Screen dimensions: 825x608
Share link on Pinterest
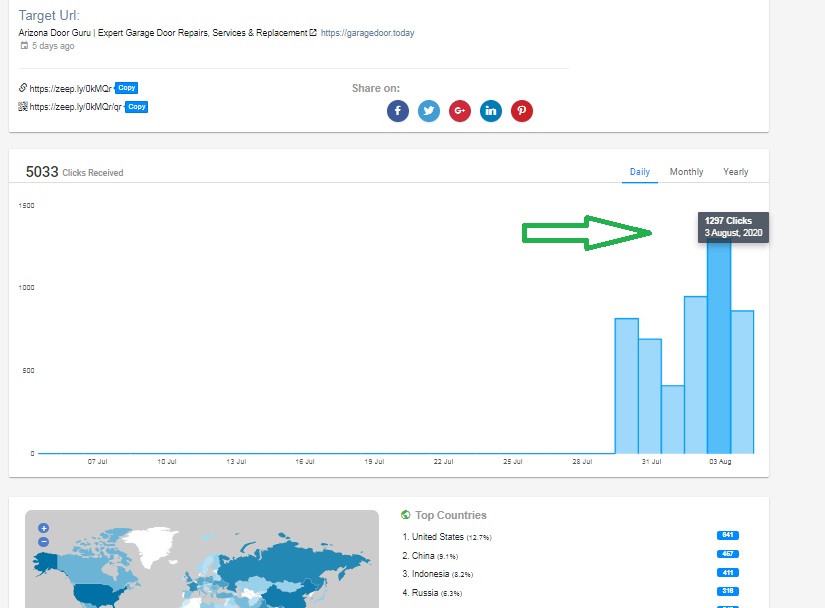tap(522, 111)
